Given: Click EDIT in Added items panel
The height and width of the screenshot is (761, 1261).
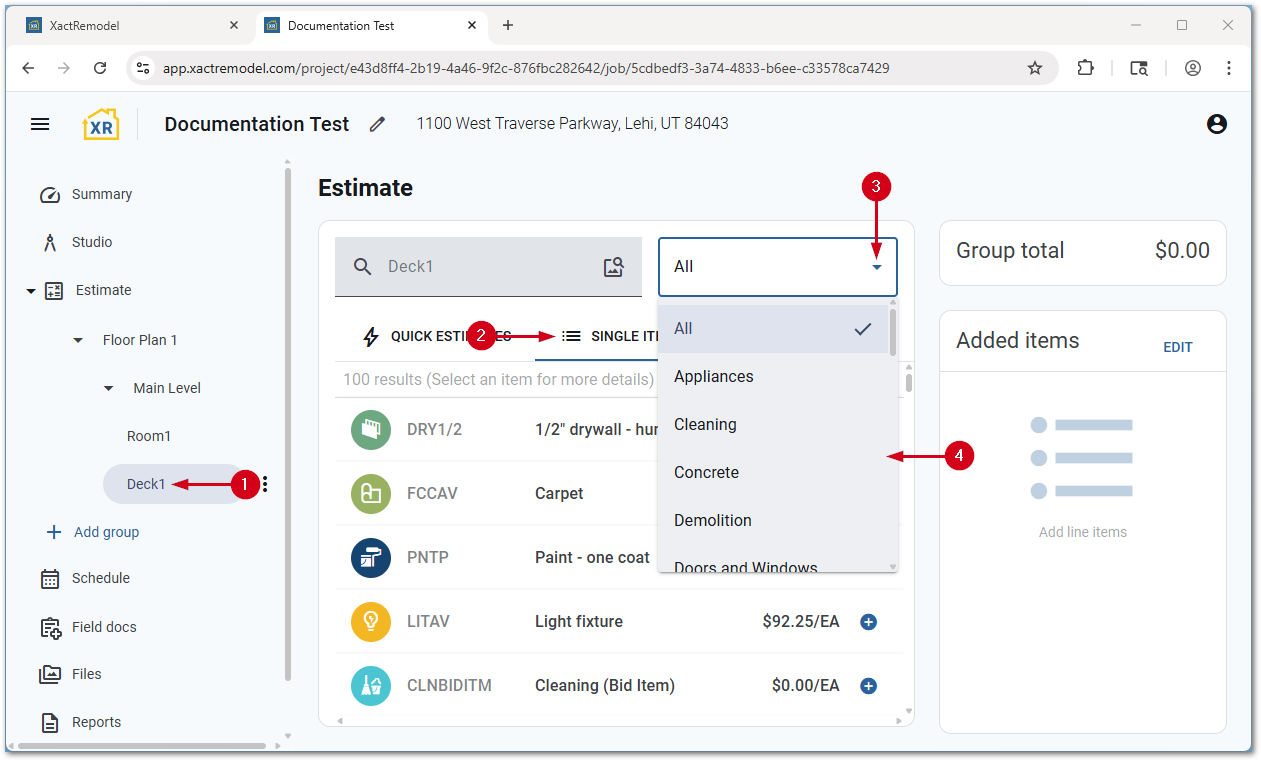Looking at the screenshot, I should coord(1177,347).
